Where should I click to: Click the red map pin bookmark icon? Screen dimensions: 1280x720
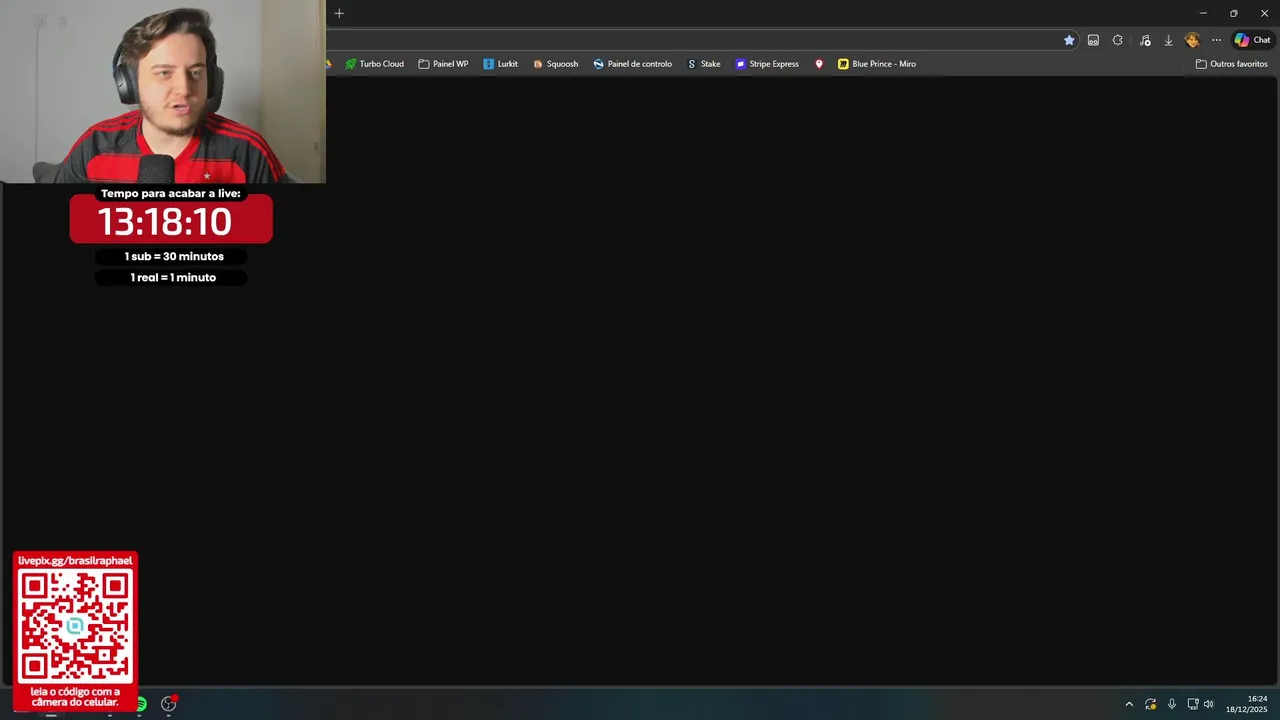click(819, 64)
